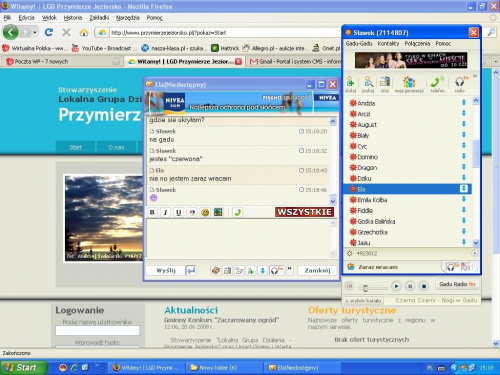
Task: Expand the details arrow for contact Domino
Action: [x=464, y=156]
